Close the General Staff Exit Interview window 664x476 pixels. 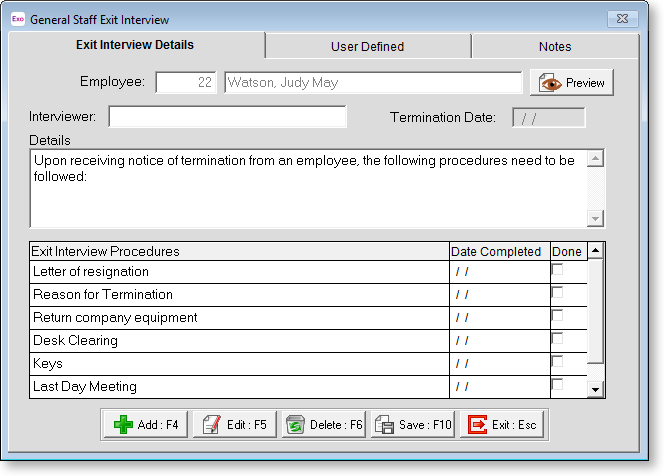tap(624, 19)
